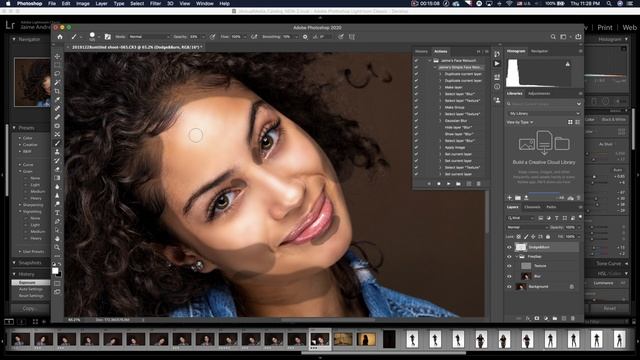Screen dimensions: 640x360
Task: Click the Search magnifier icon in Photoshop
Action: click(553, 37)
